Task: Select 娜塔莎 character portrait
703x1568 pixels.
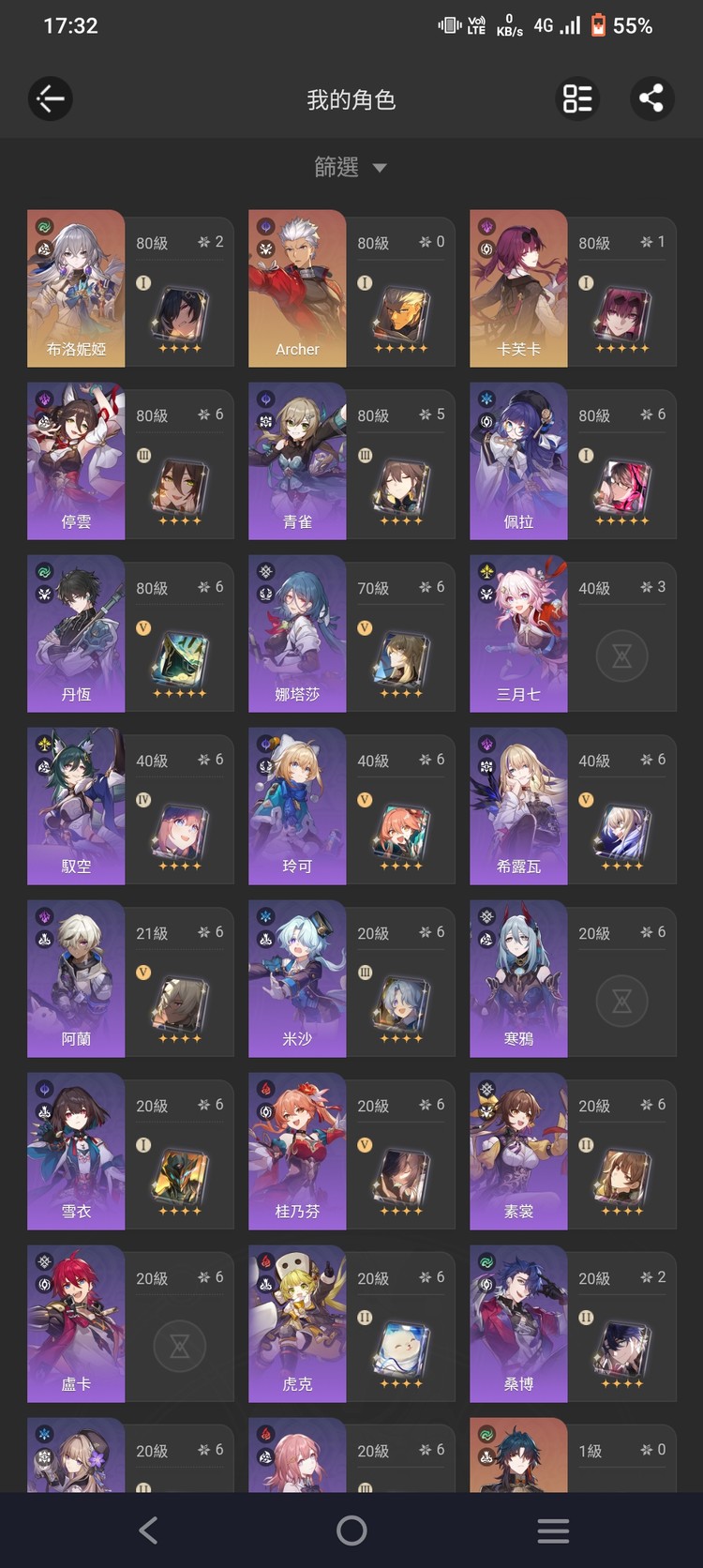Action: 297,633
